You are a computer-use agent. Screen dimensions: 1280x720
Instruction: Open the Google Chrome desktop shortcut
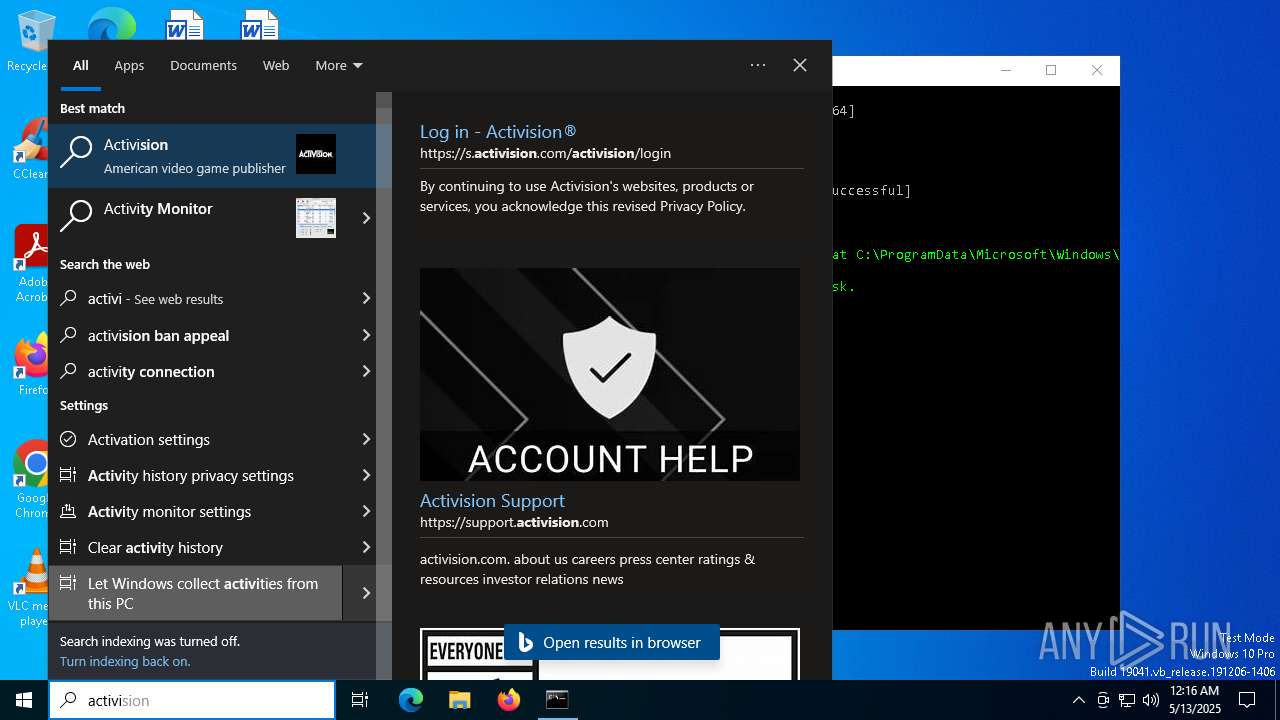click(x=30, y=479)
